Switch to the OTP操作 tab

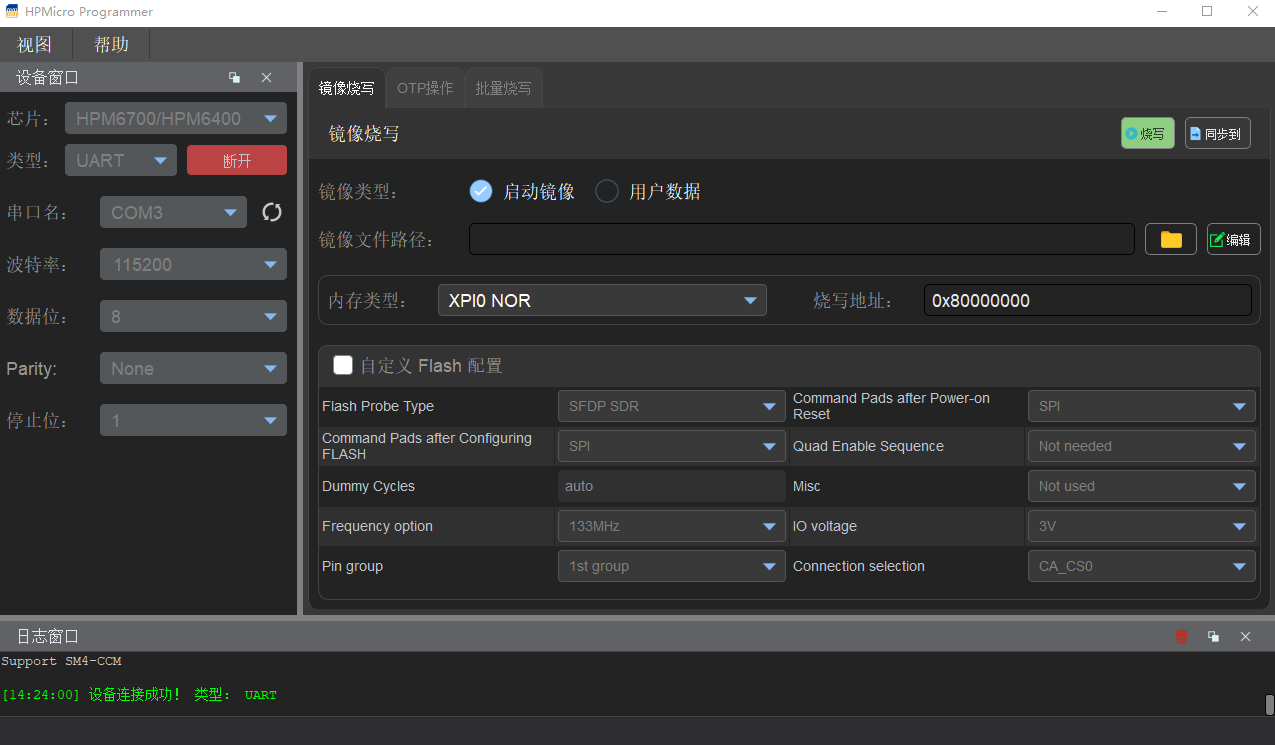tap(425, 88)
